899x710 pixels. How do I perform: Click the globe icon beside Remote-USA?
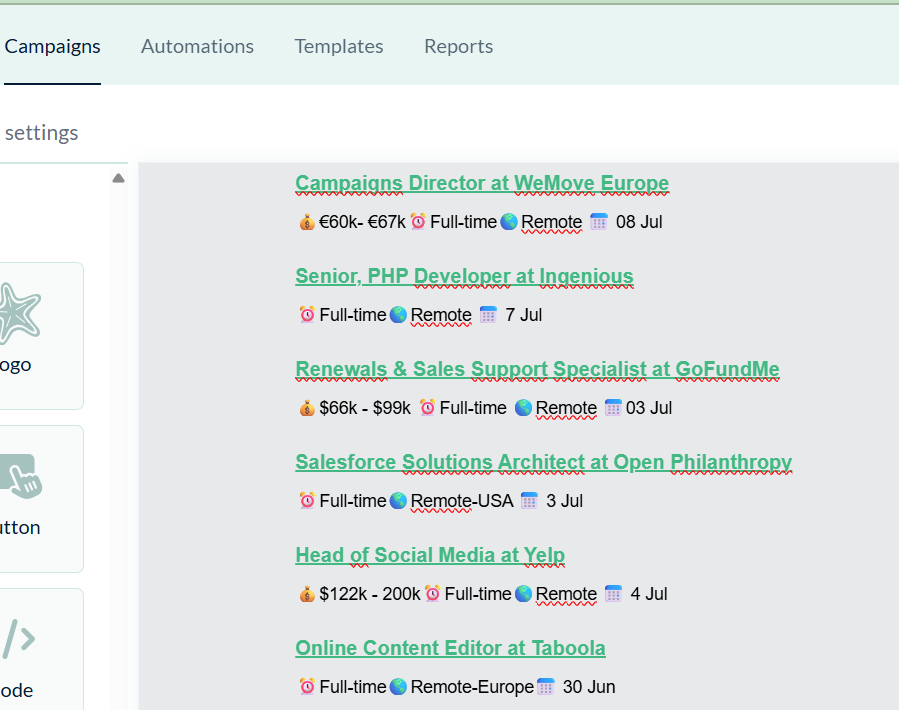(x=398, y=501)
